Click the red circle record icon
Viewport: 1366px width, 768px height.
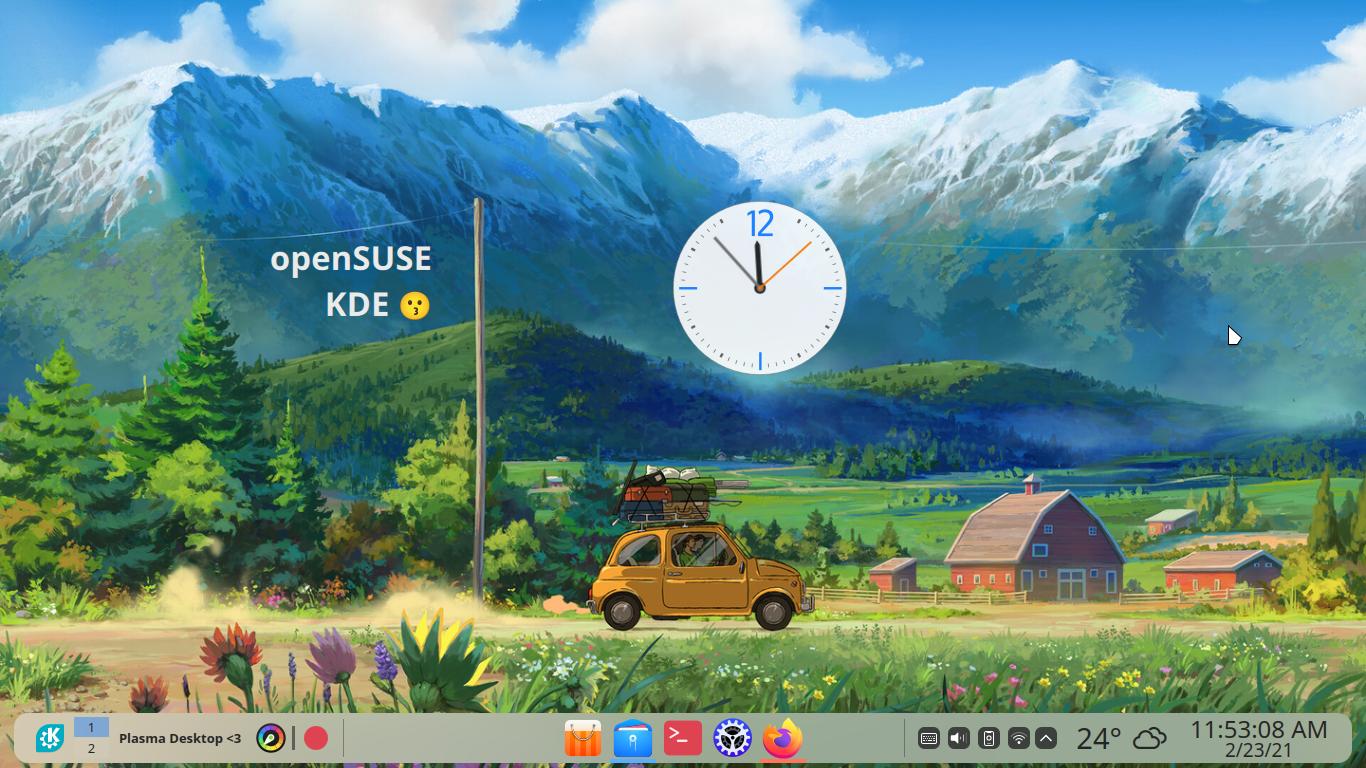pyautogui.click(x=316, y=738)
